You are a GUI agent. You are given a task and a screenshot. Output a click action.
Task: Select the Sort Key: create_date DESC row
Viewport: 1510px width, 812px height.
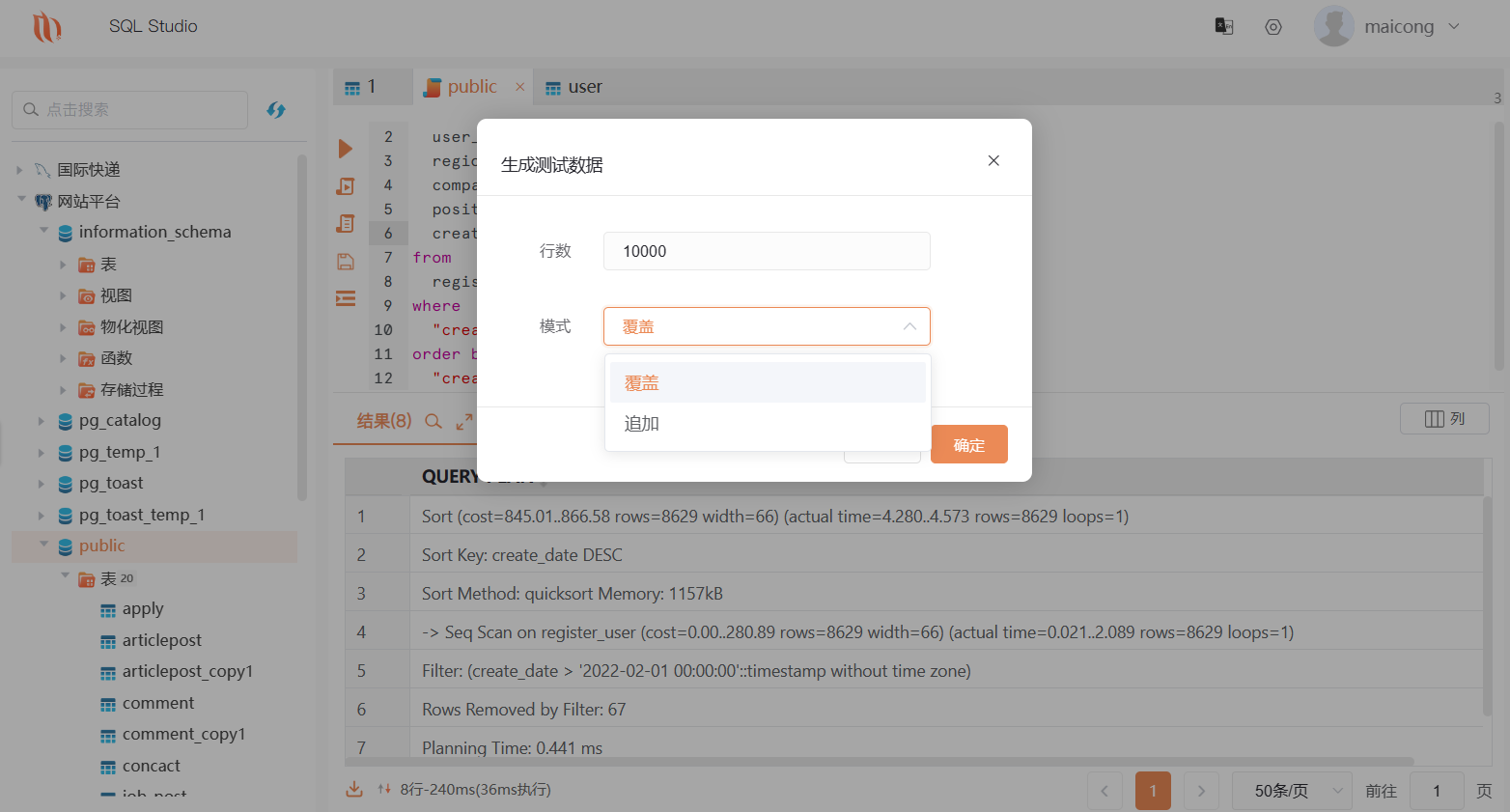pyautogui.click(x=913, y=554)
